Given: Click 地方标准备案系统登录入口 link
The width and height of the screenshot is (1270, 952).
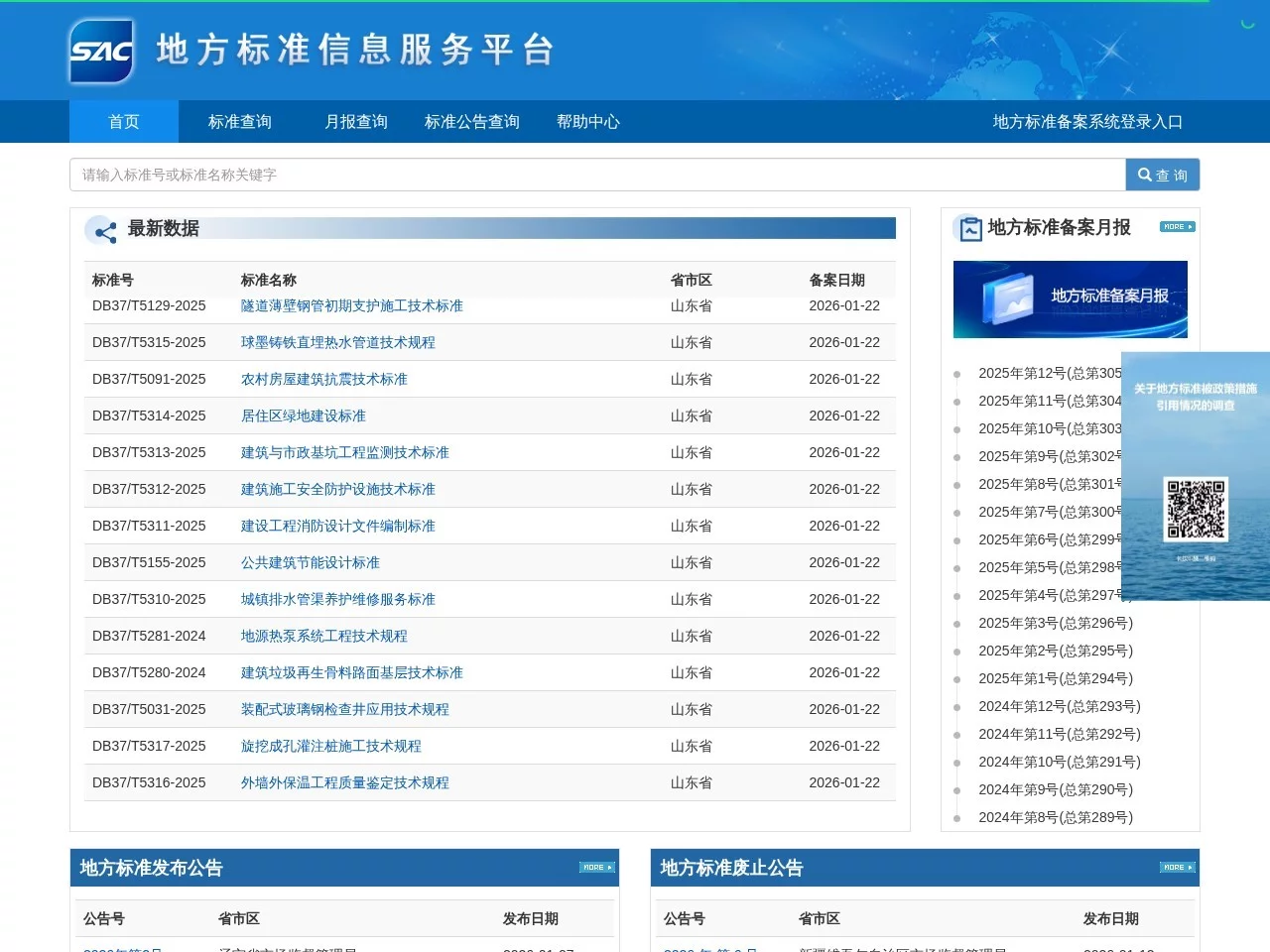Looking at the screenshot, I should [1086, 121].
